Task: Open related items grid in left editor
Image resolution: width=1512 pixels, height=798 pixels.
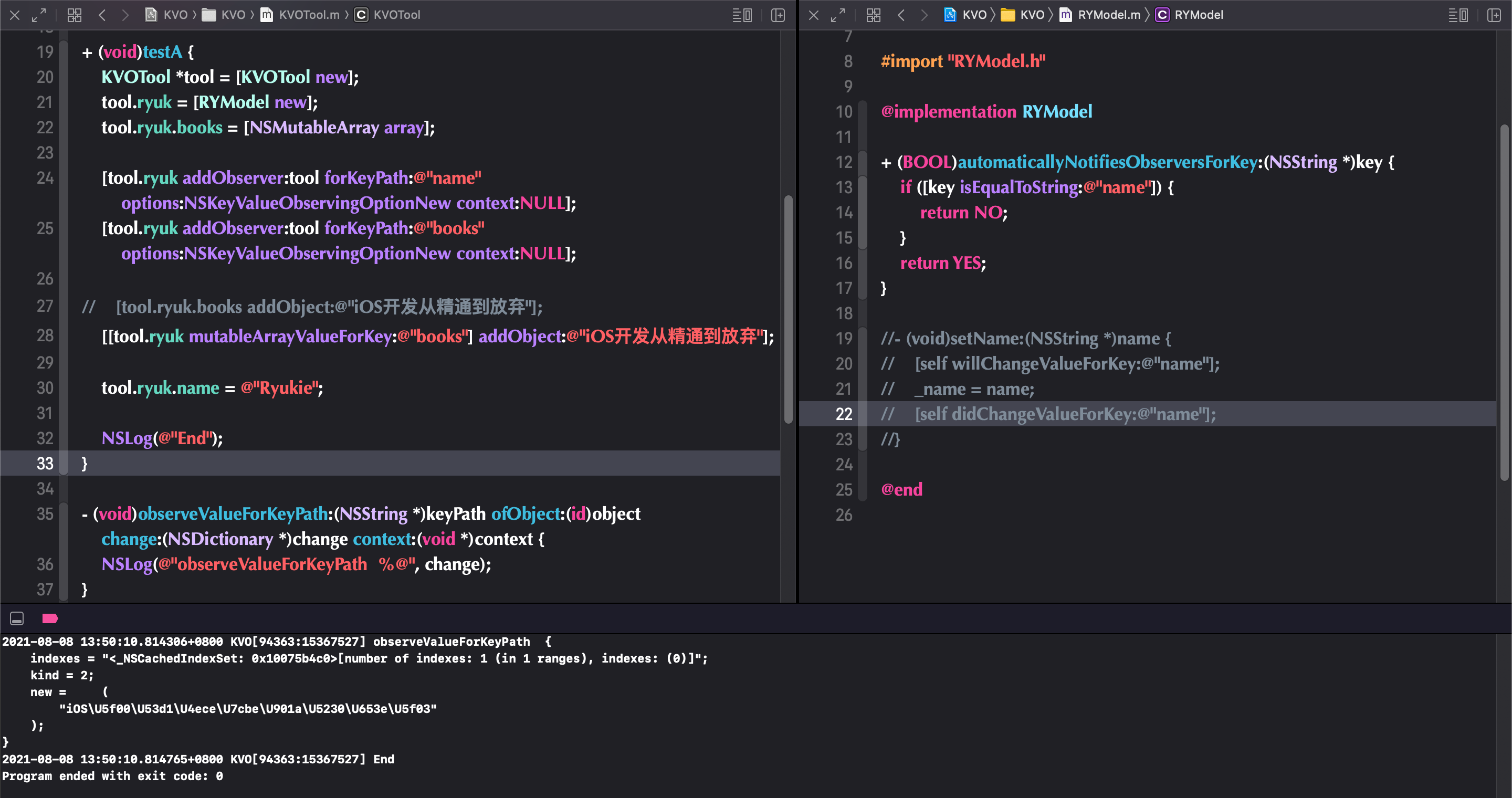Action: [x=75, y=15]
